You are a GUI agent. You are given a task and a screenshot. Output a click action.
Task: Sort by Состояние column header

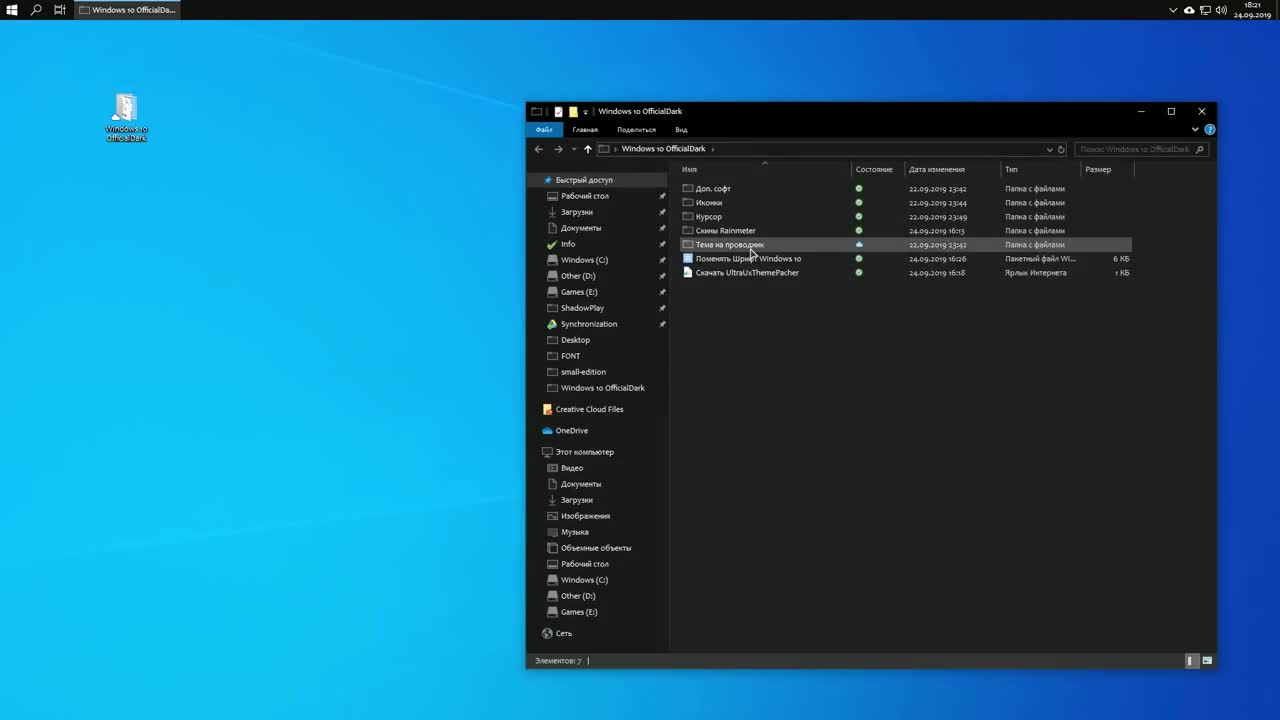pos(878,169)
